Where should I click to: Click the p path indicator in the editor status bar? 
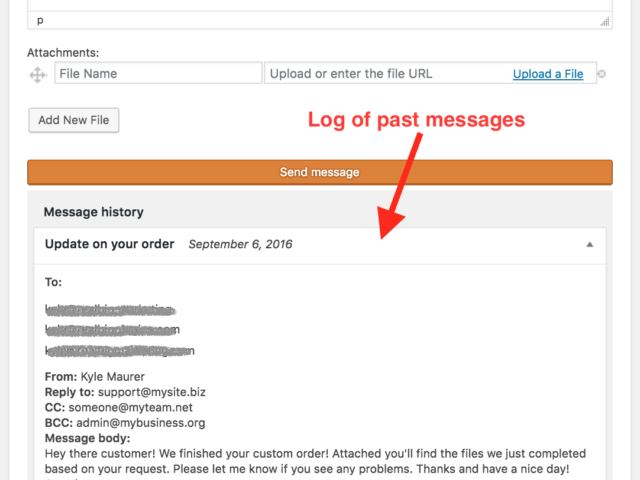pos(40,21)
